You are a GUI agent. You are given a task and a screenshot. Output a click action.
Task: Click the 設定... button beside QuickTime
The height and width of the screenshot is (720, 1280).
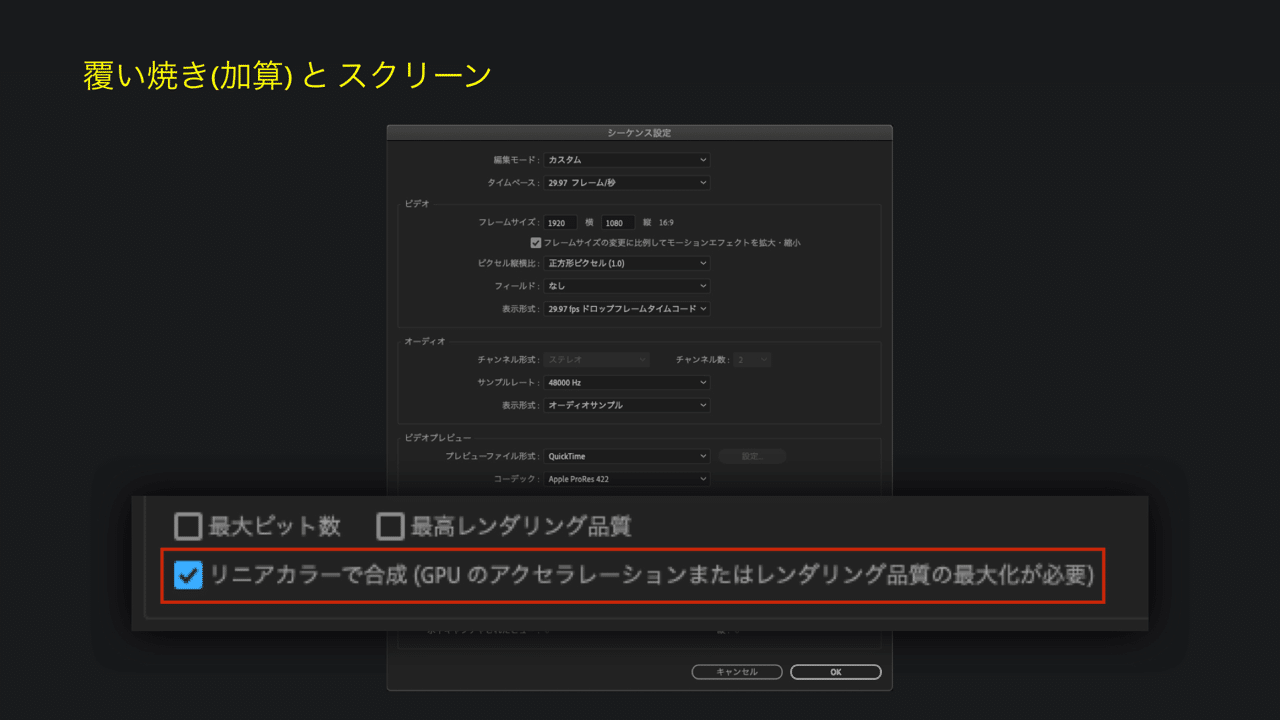(x=752, y=456)
